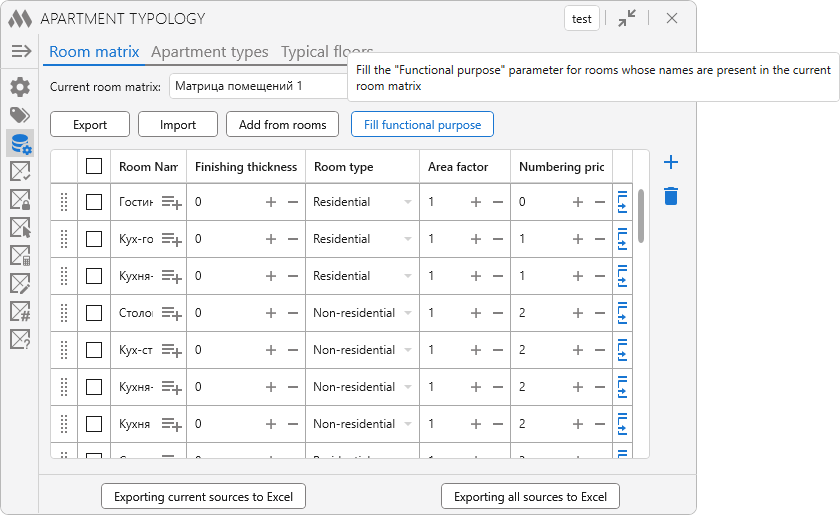
Task: Check the select-all checkbox in table header
Action: pos(94,166)
